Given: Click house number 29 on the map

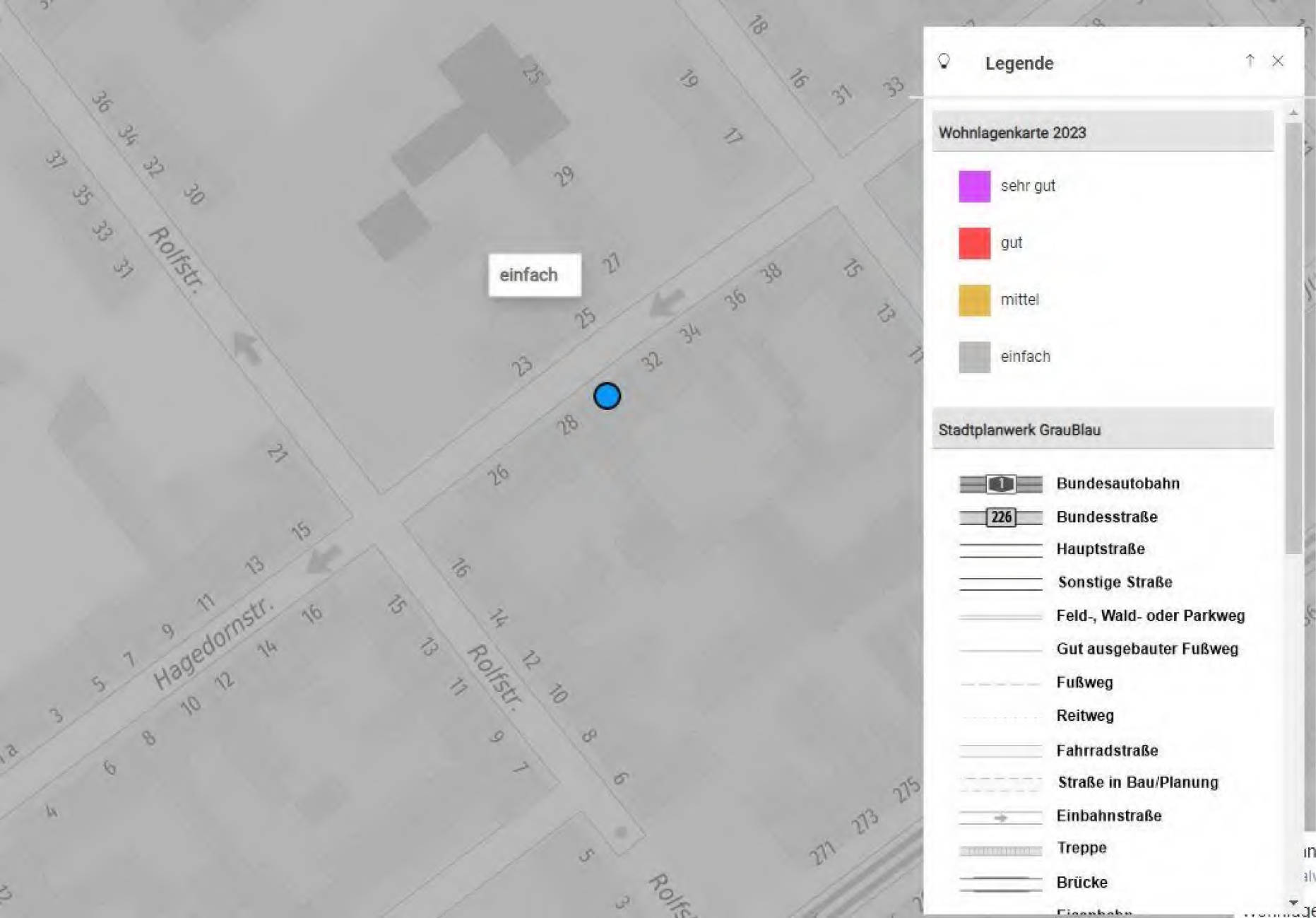Looking at the screenshot, I should 563,175.
